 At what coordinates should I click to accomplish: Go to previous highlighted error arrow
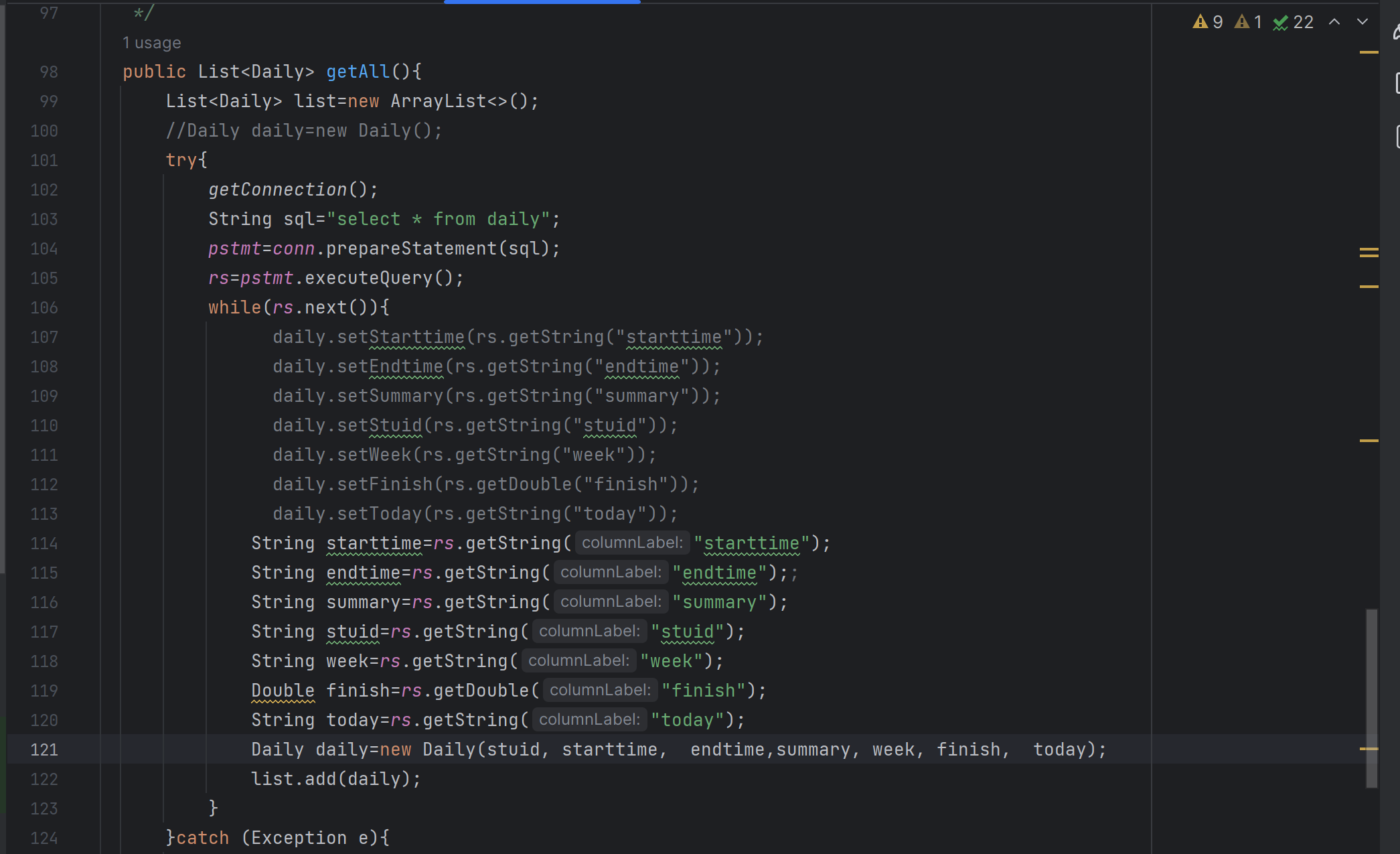[1334, 22]
